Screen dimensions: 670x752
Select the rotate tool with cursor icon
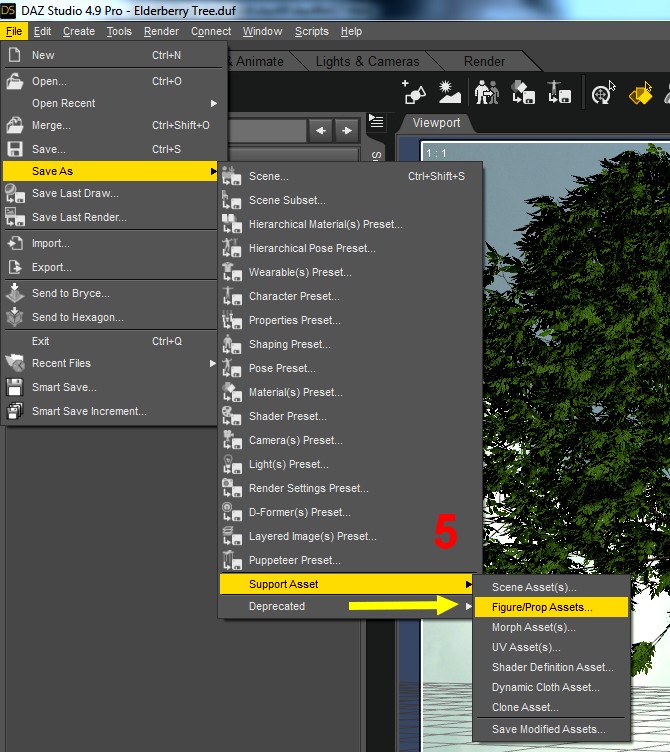pos(603,92)
